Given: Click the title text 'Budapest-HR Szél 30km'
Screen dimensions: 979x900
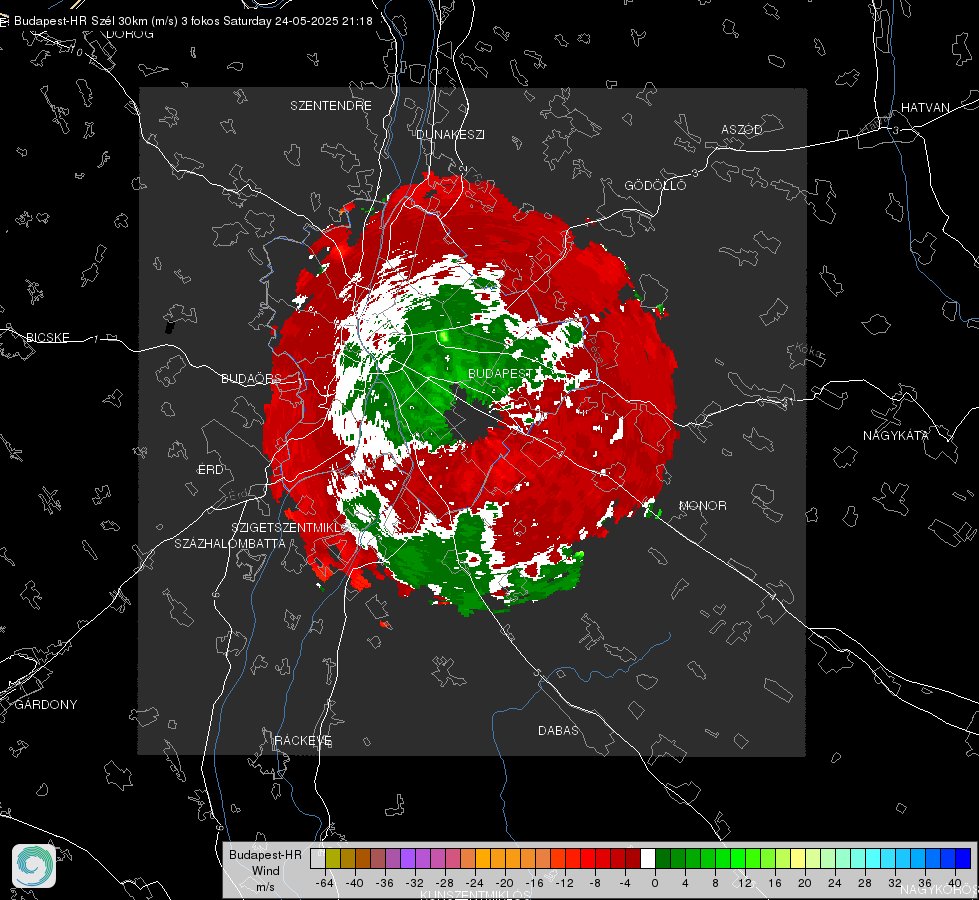Looking at the screenshot, I should click(x=80, y=21).
